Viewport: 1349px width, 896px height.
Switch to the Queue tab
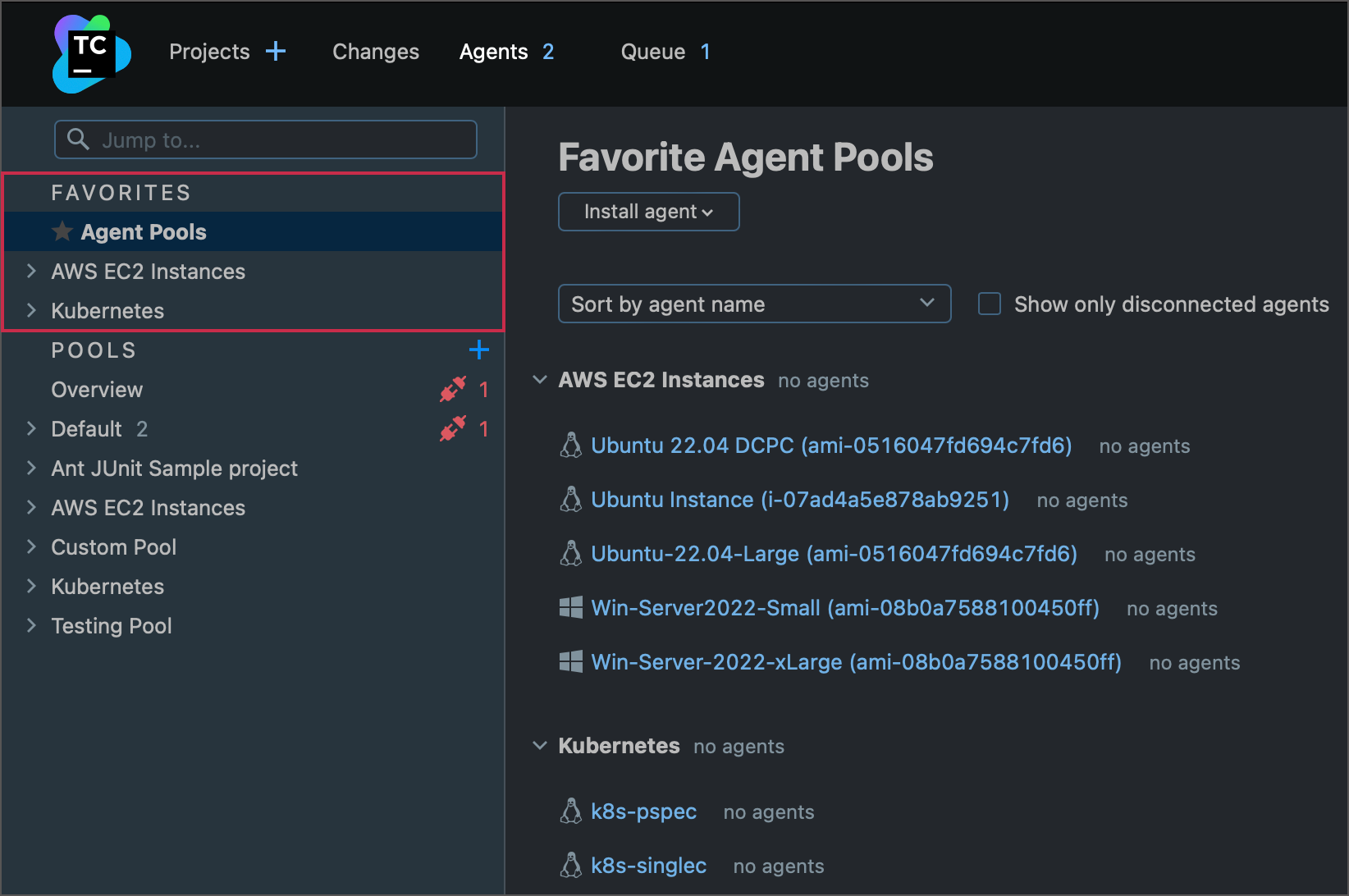pyautogui.click(x=652, y=51)
